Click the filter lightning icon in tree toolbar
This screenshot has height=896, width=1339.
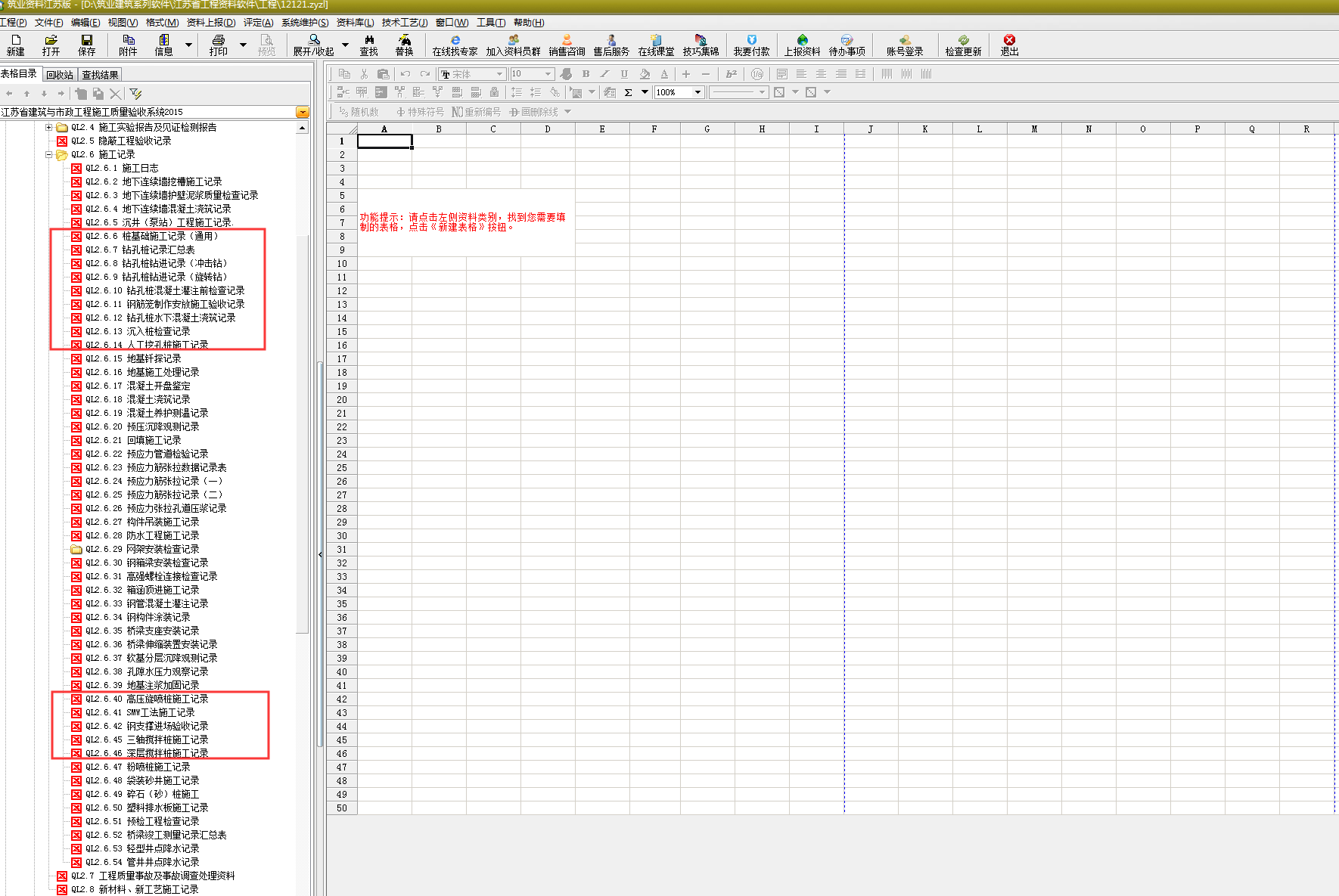[x=135, y=94]
